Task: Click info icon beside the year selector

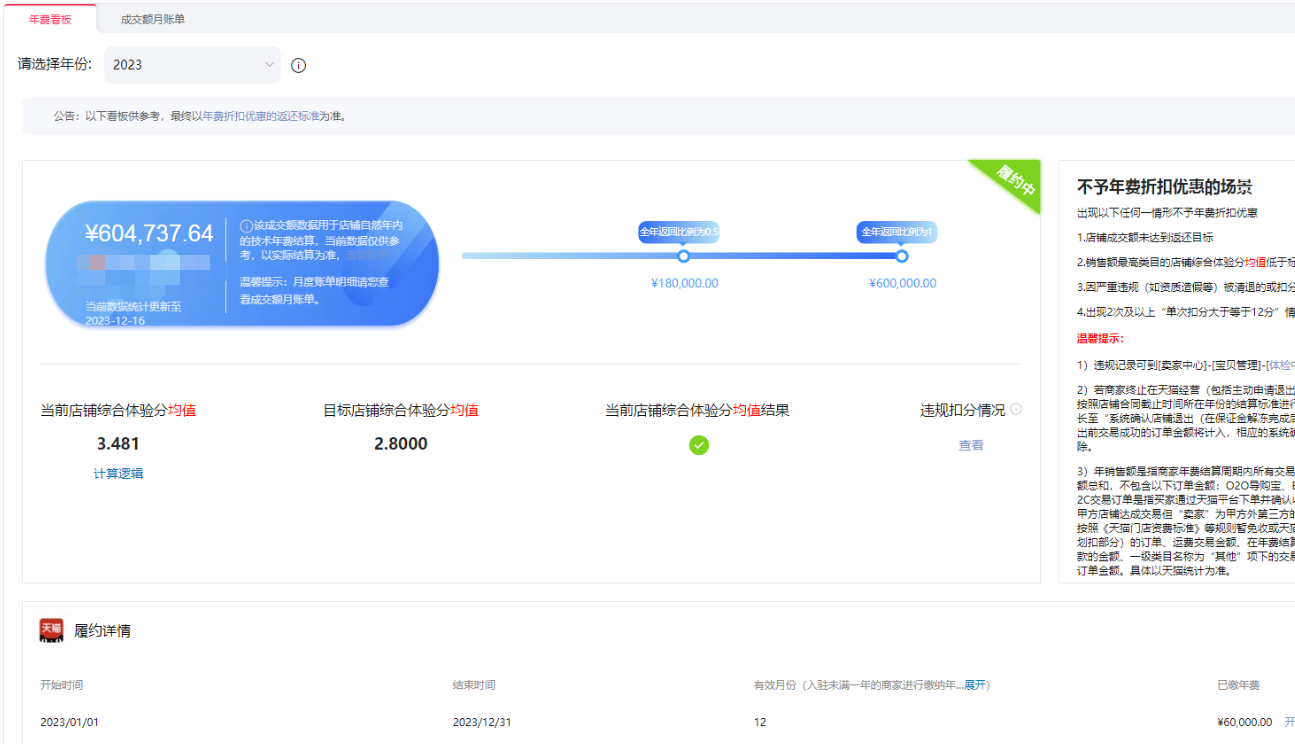Action: (298, 65)
